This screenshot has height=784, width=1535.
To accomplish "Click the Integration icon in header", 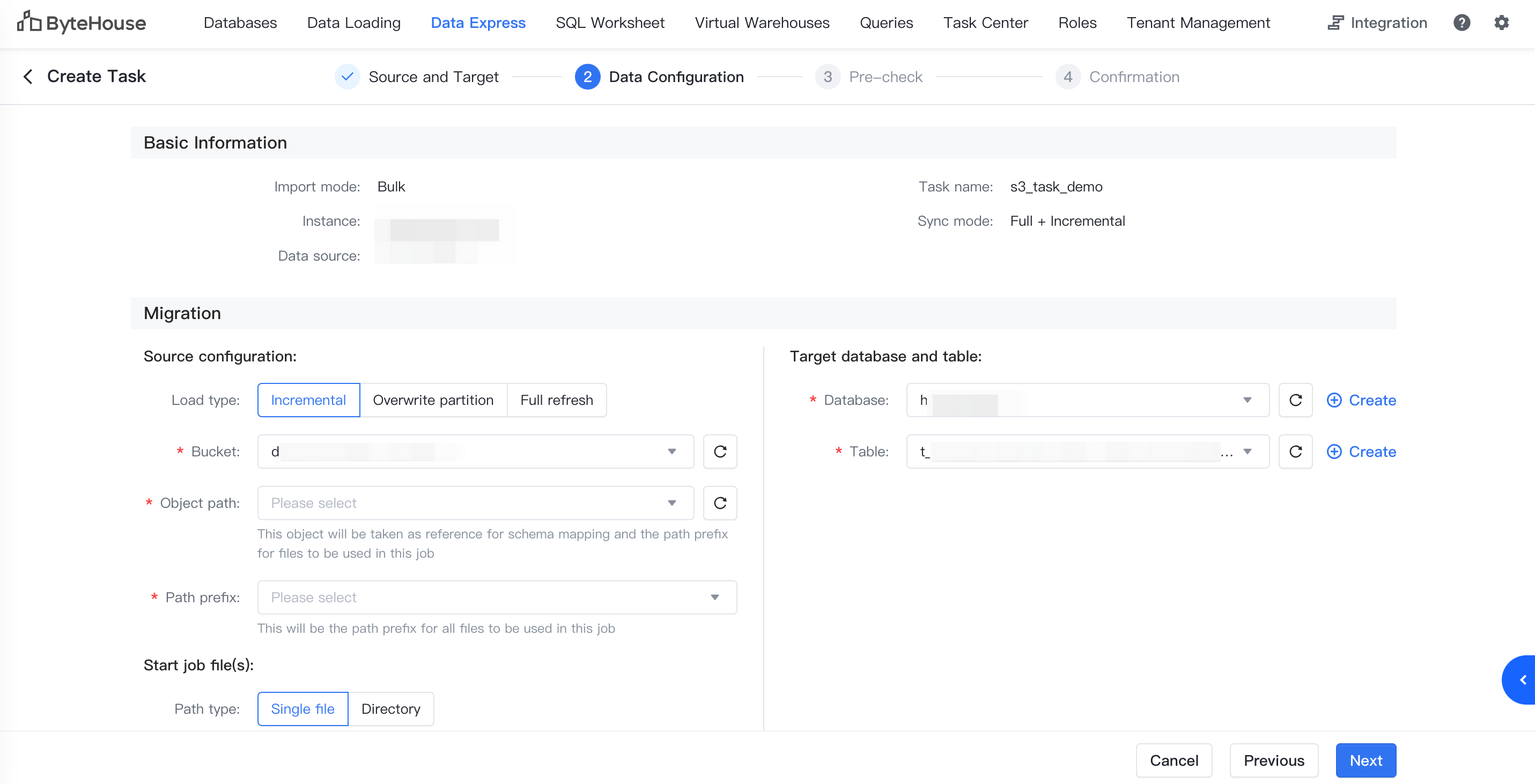I will tap(1335, 23).
